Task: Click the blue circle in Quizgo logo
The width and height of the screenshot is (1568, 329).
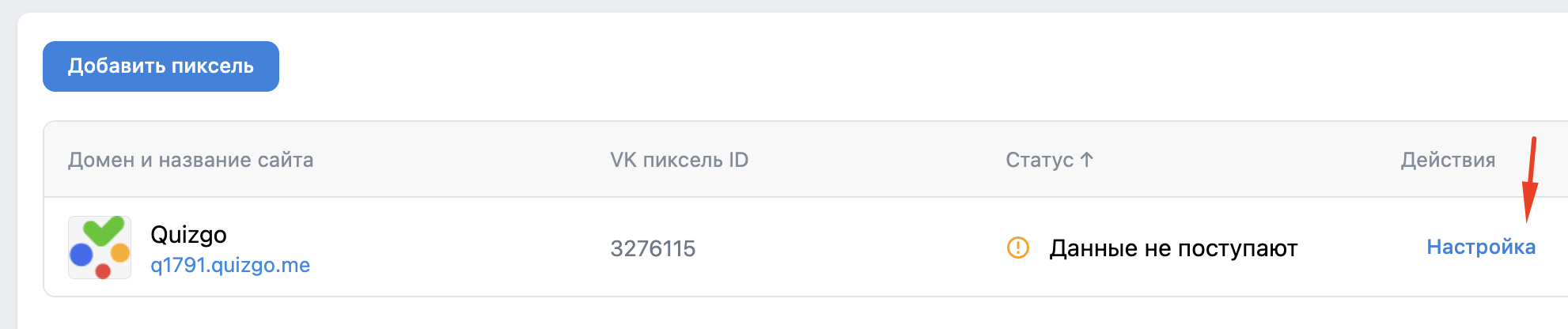Action: (x=81, y=255)
